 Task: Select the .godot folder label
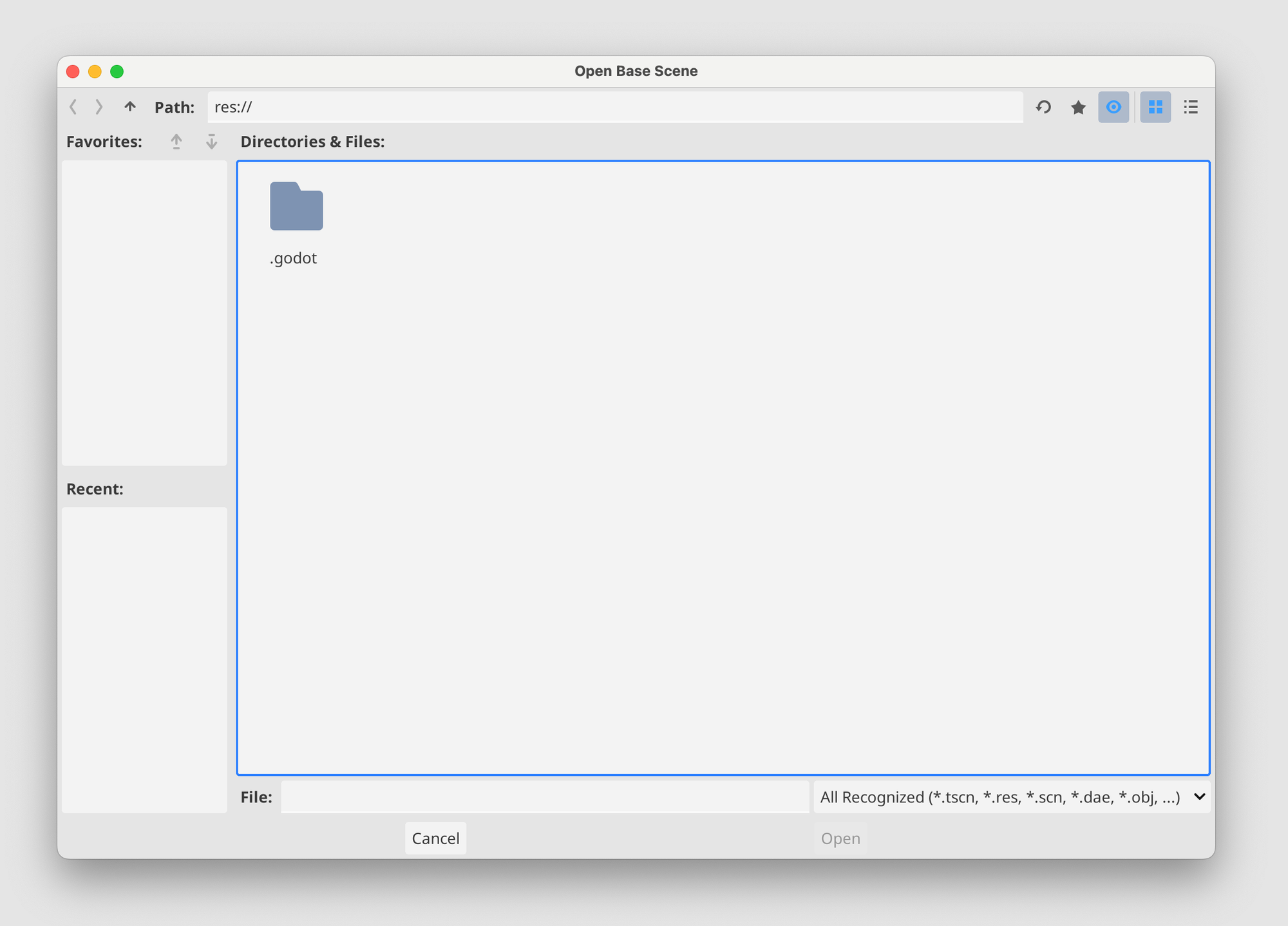point(294,258)
